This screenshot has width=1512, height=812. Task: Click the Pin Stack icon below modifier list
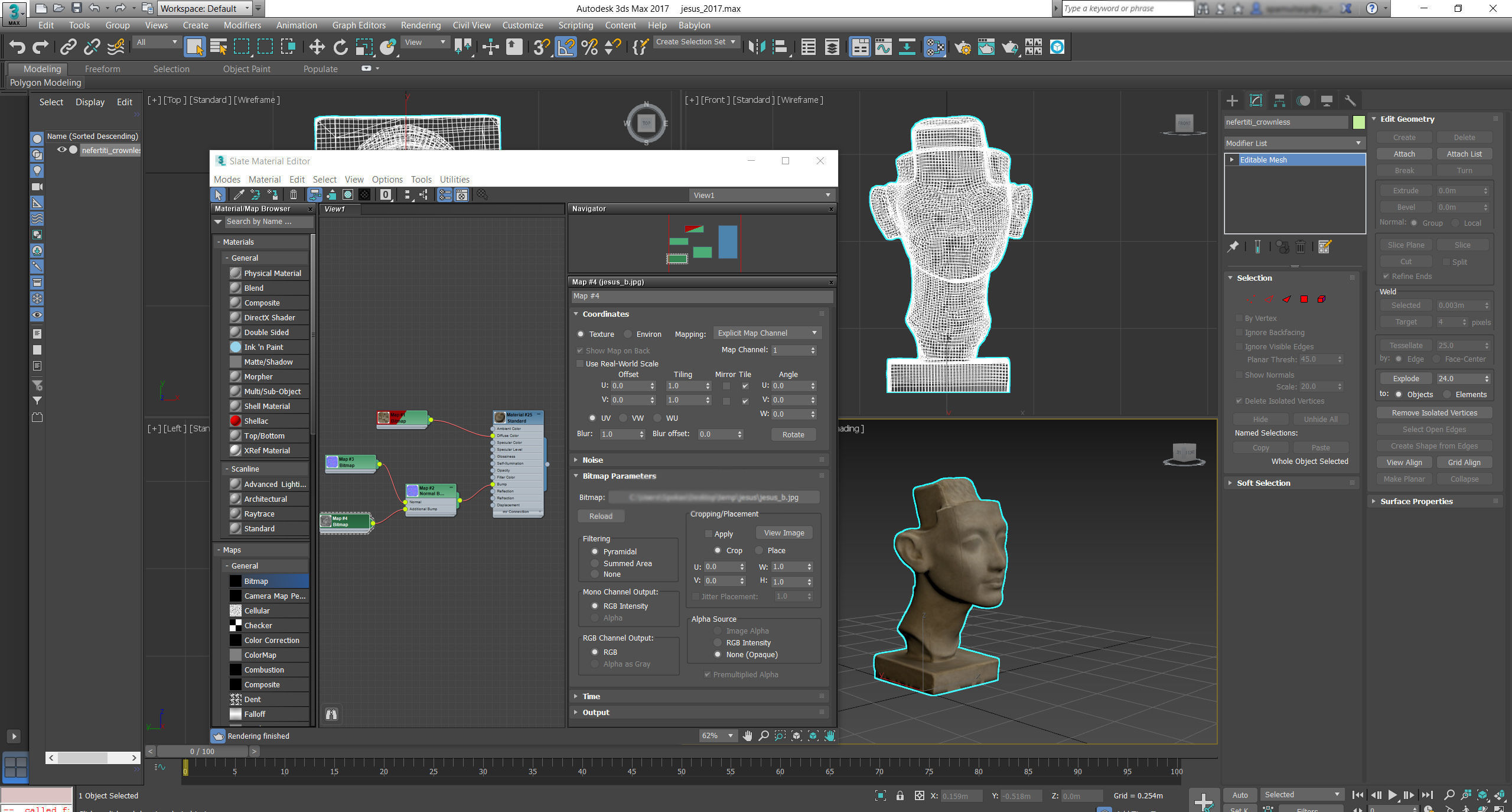point(1233,246)
